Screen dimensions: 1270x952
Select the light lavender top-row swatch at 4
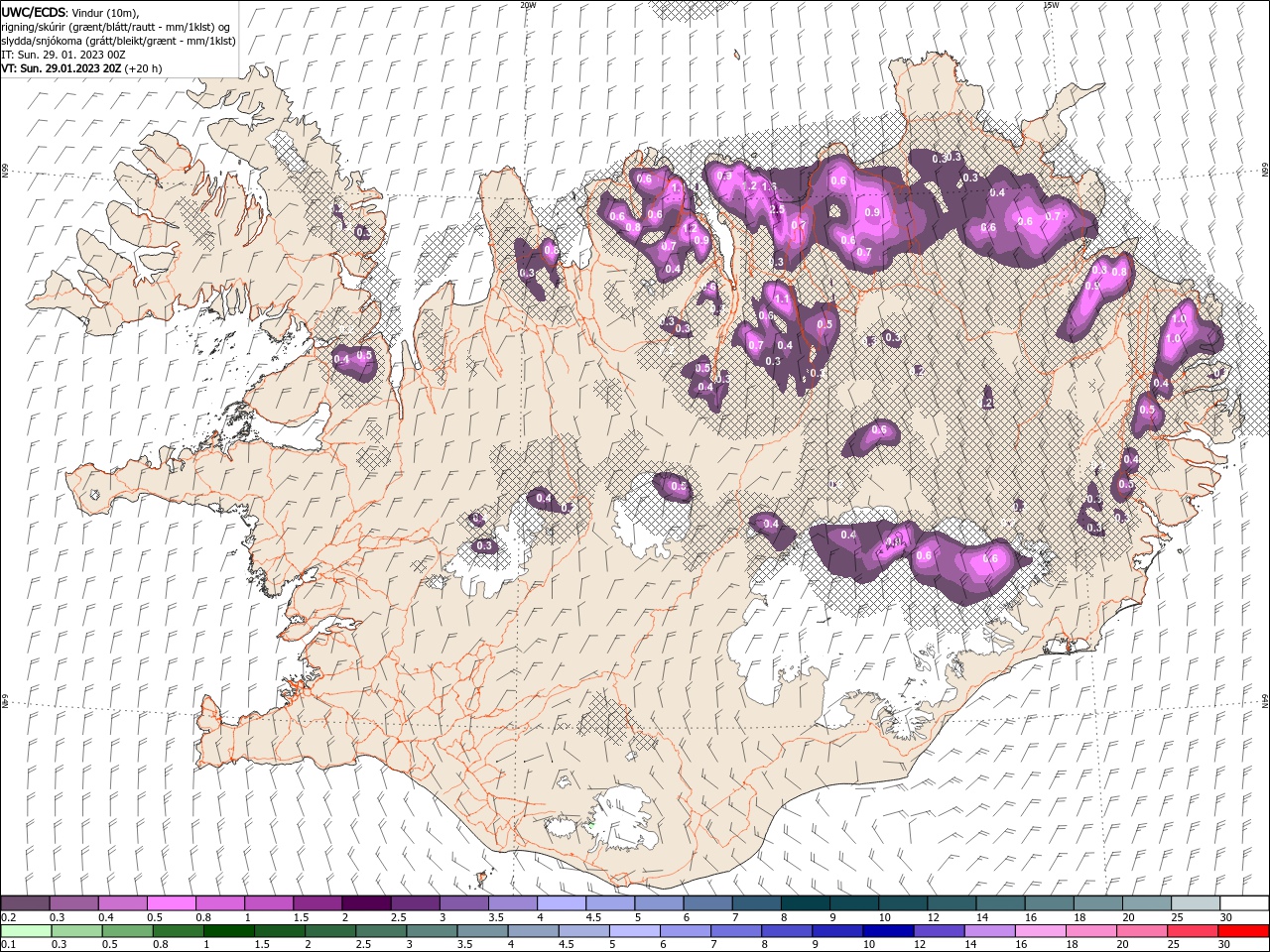tap(562, 903)
